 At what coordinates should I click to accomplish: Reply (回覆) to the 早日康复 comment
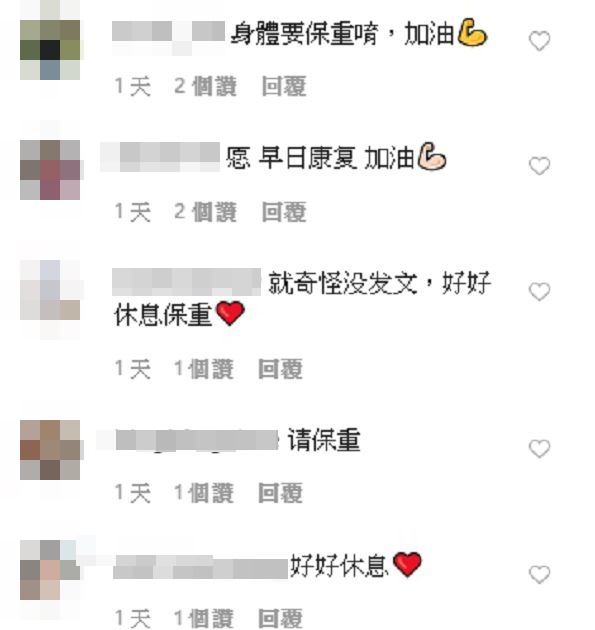tap(284, 212)
